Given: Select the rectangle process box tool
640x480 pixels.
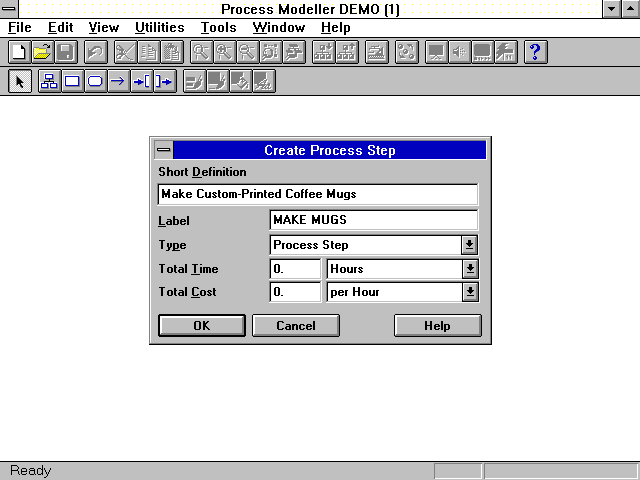Looking at the screenshot, I should click(x=72, y=82).
